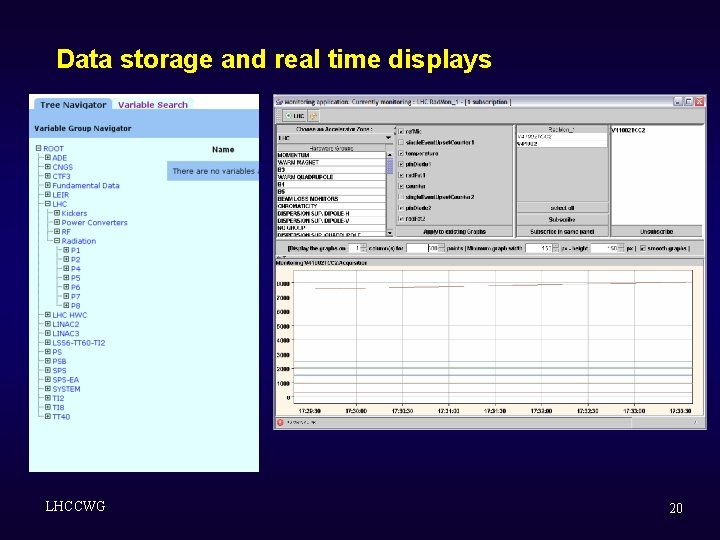
Task: Select the SYSTEM tree link
Action: (66, 388)
